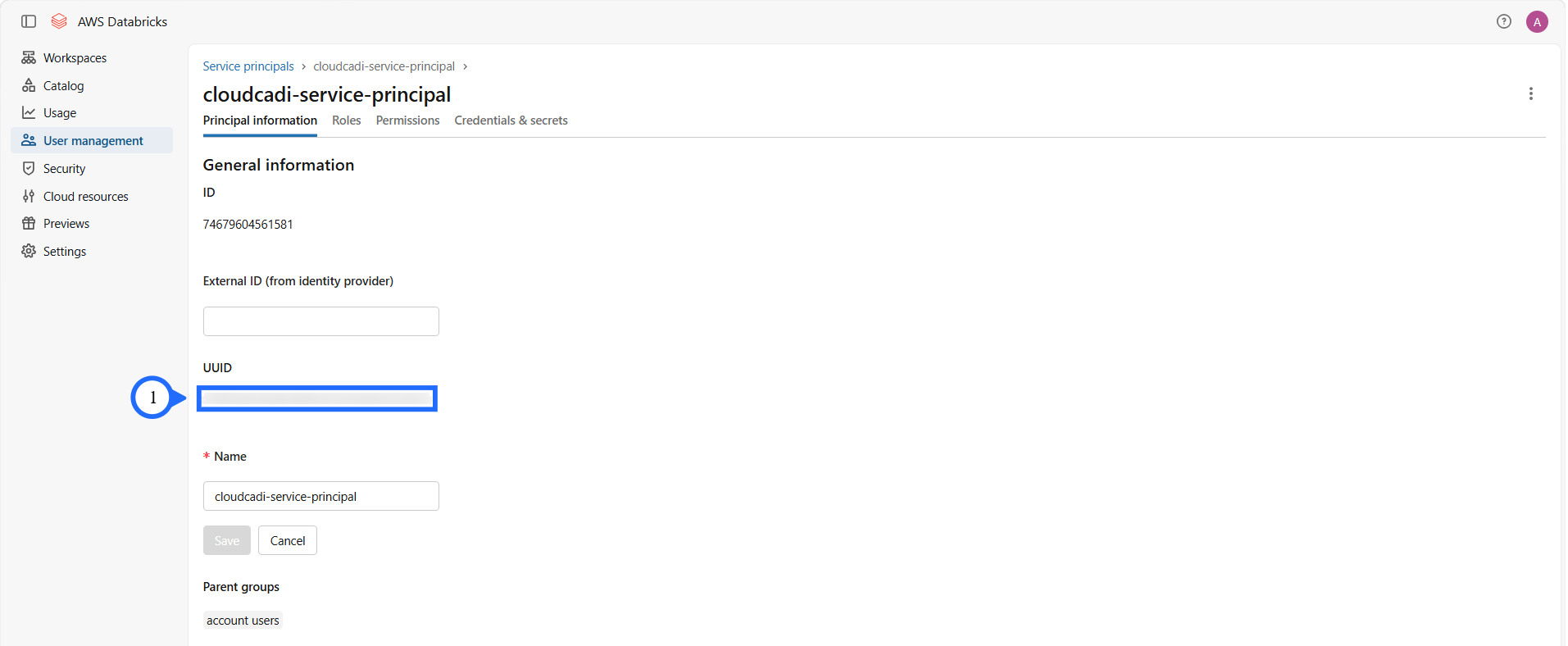
Task: Follow the Service principals breadcrumb link
Action: 248,66
